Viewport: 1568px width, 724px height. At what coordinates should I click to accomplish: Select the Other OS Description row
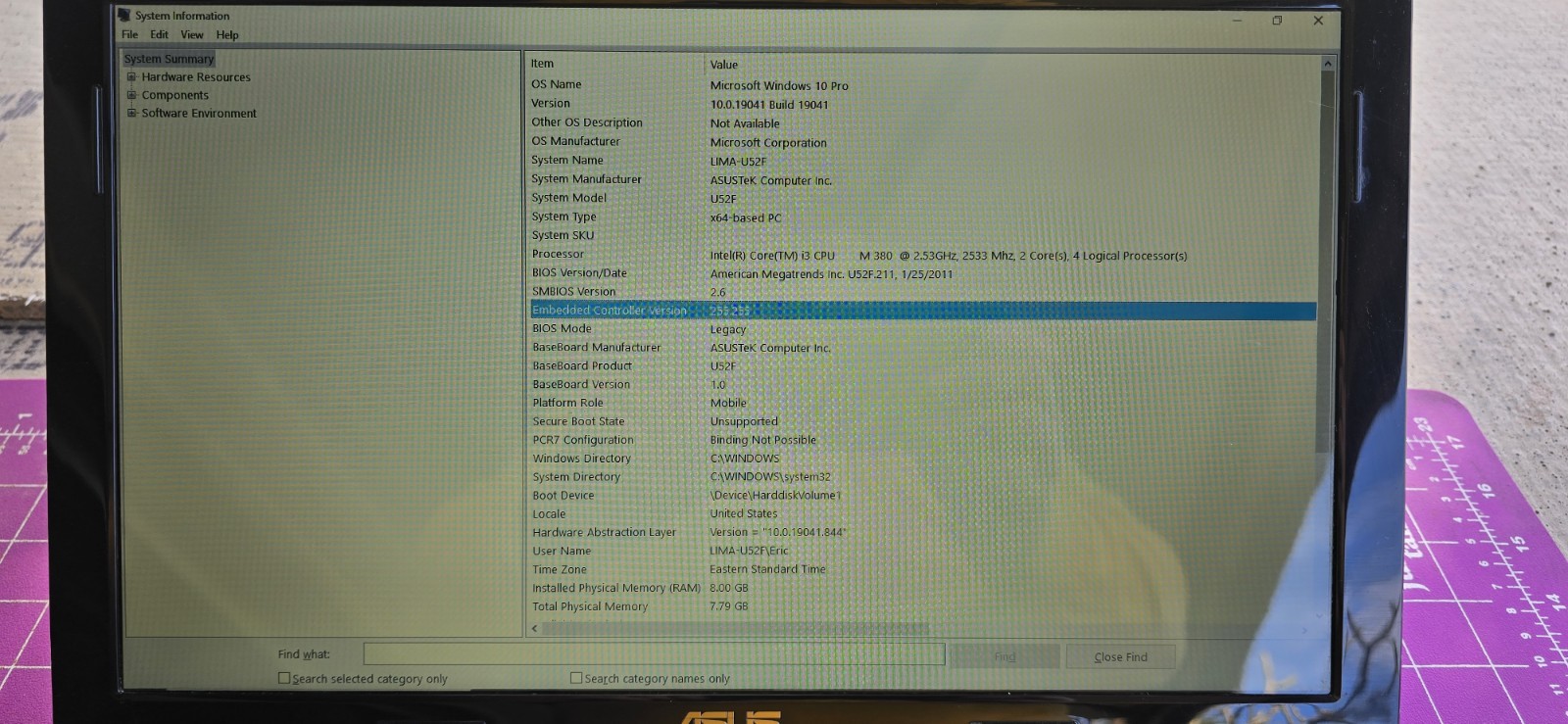[921, 122]
